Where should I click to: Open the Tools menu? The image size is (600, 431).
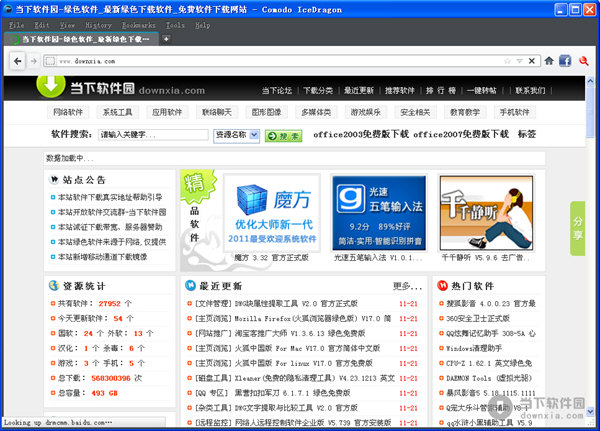175,23
